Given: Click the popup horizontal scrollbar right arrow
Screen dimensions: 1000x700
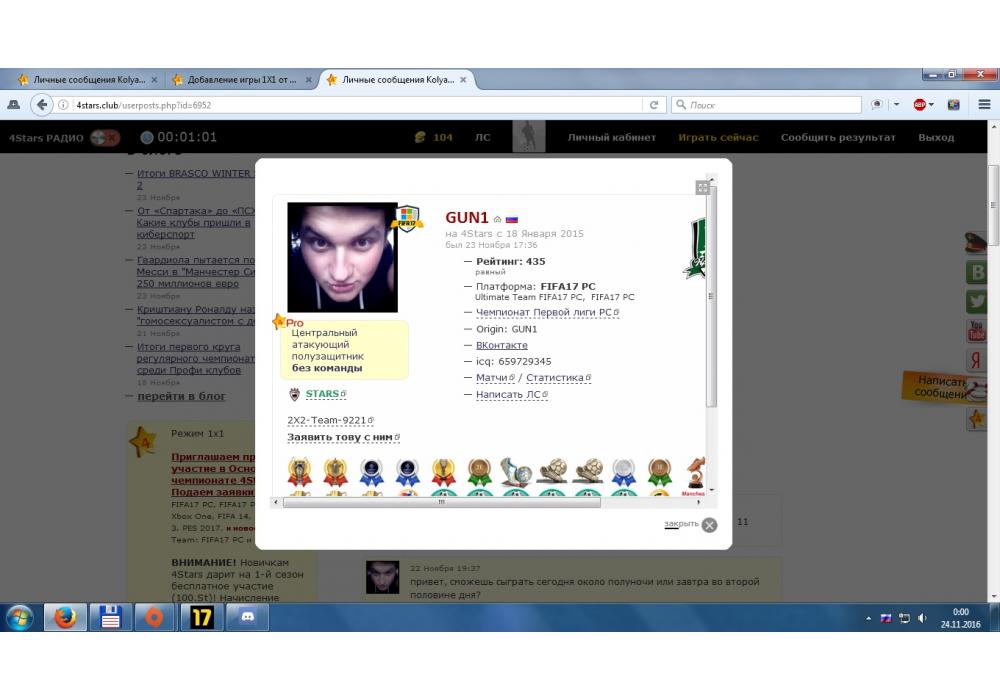Looking at the screenshot, I should coord(699,502).
